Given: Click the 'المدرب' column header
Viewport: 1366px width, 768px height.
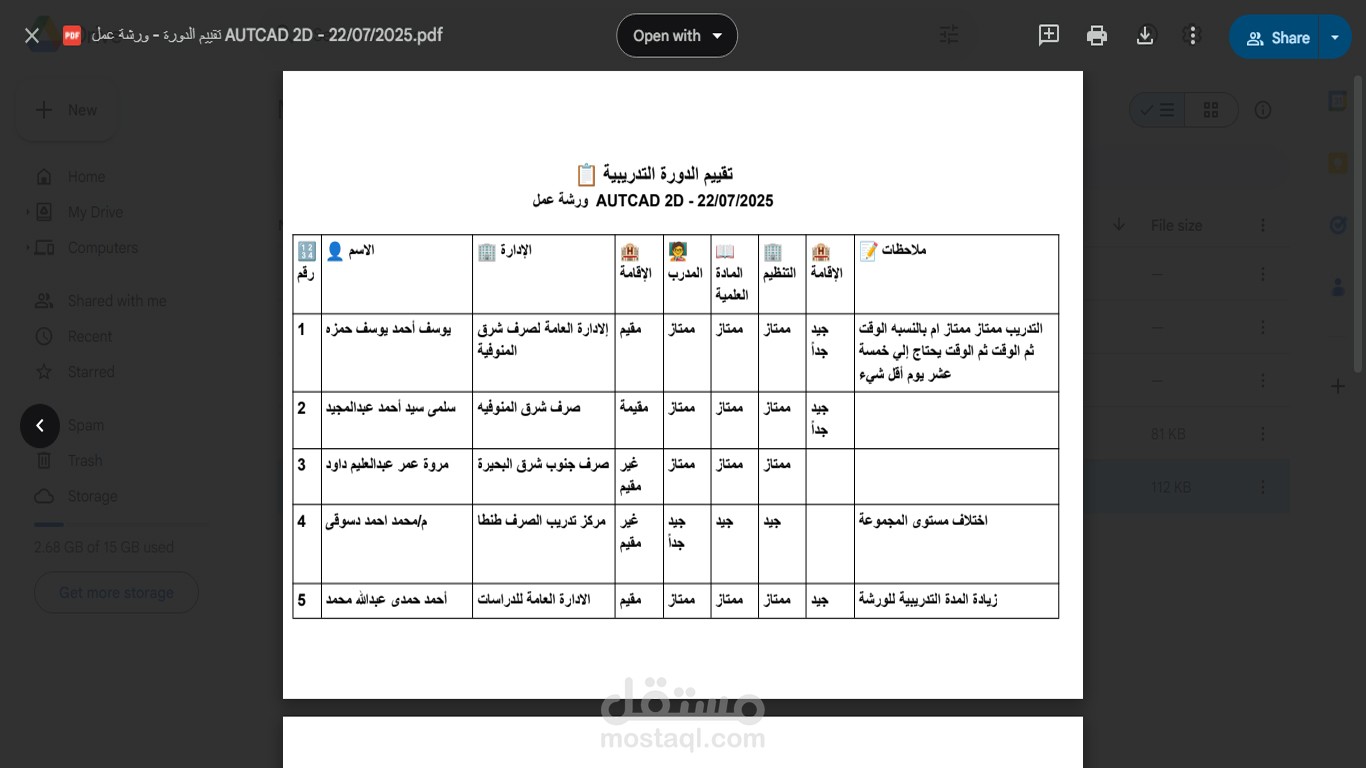Looking at the screenshot, I should (686, 273).
